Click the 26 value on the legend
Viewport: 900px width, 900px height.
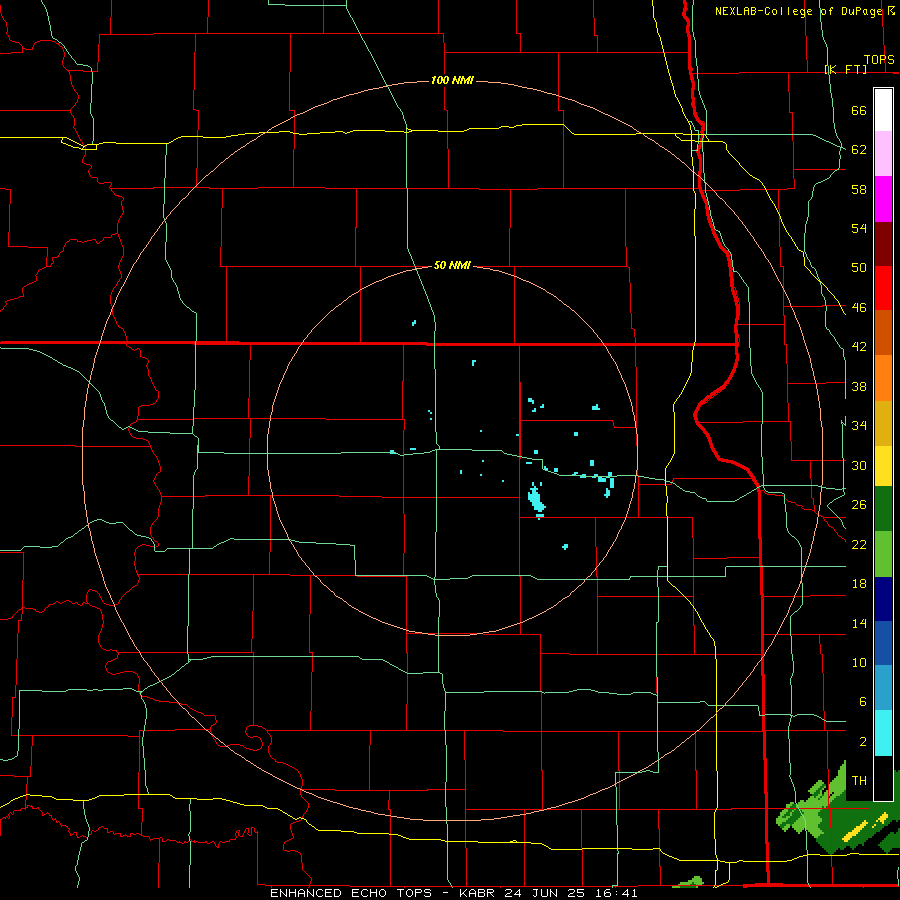[859, 505]
